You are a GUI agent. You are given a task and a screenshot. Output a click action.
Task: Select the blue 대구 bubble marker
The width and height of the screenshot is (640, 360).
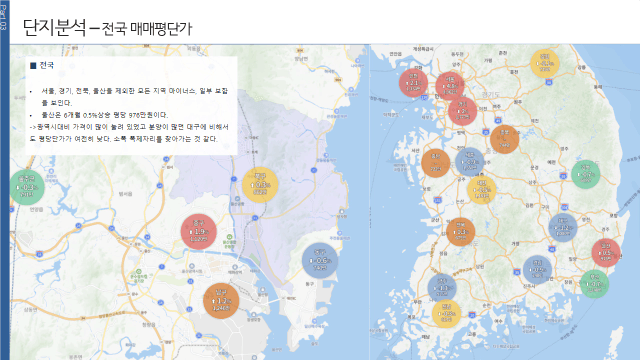click(x=563, y=227)
